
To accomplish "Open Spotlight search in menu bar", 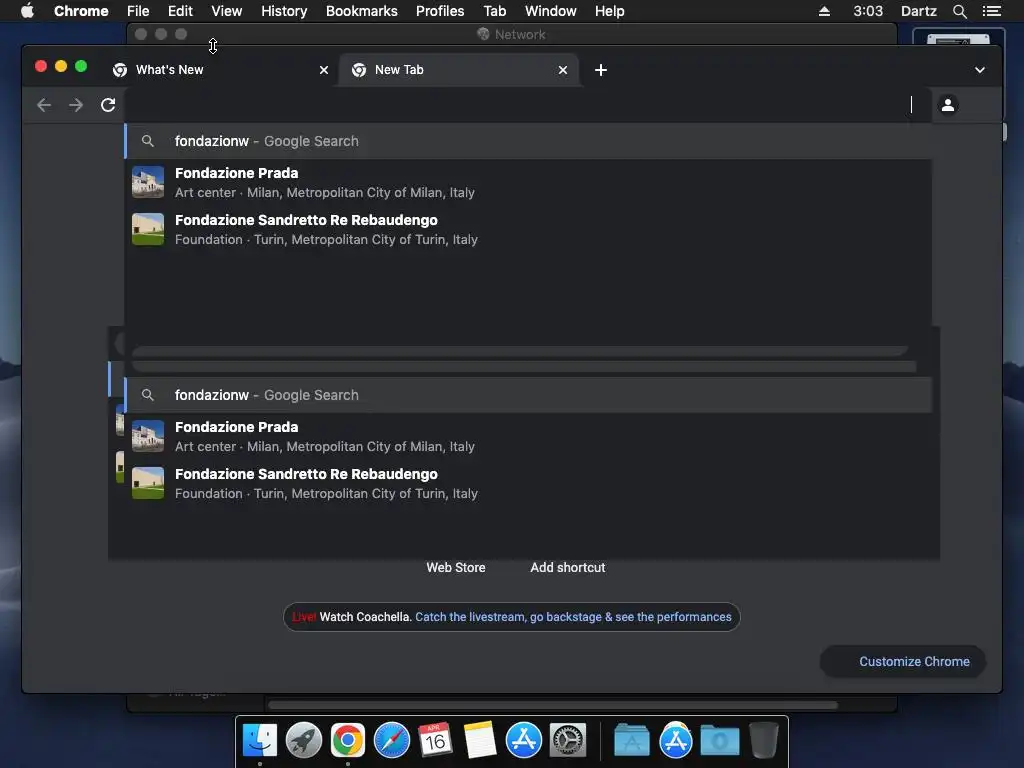I will (959, 11).
